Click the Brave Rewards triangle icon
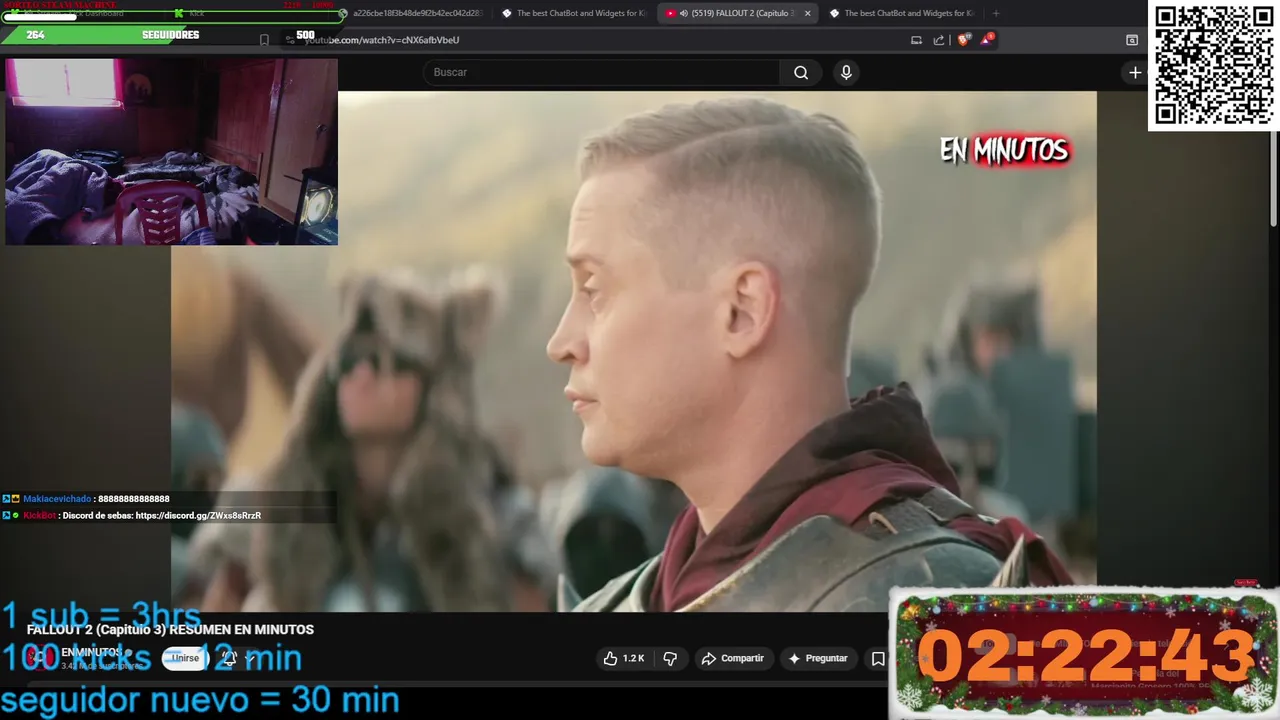Screen dimensions: 1280x720 click(987, 40)
